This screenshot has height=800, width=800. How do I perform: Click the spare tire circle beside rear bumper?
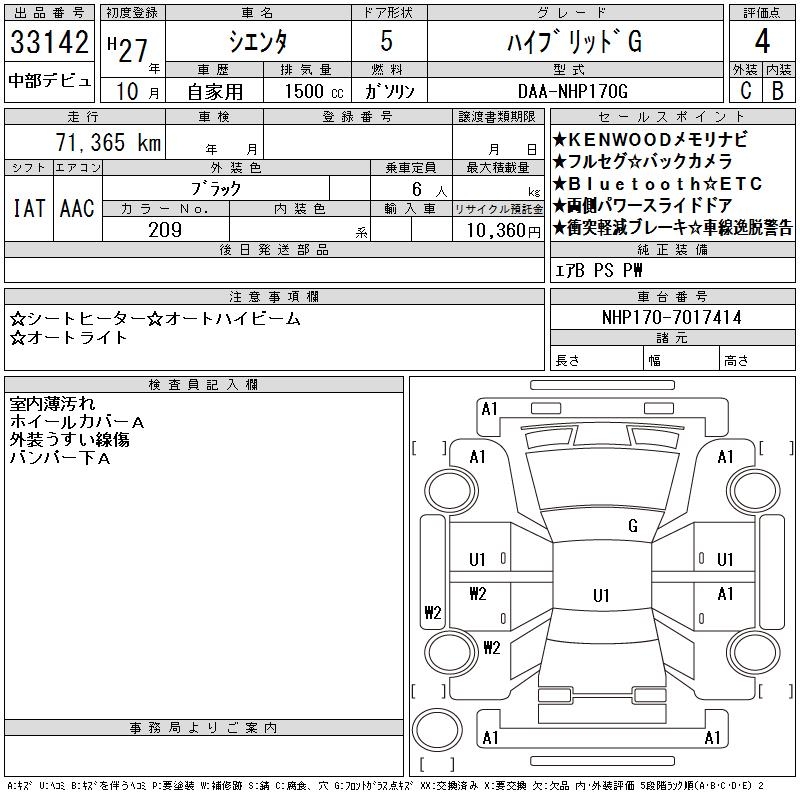pos(437,729)
